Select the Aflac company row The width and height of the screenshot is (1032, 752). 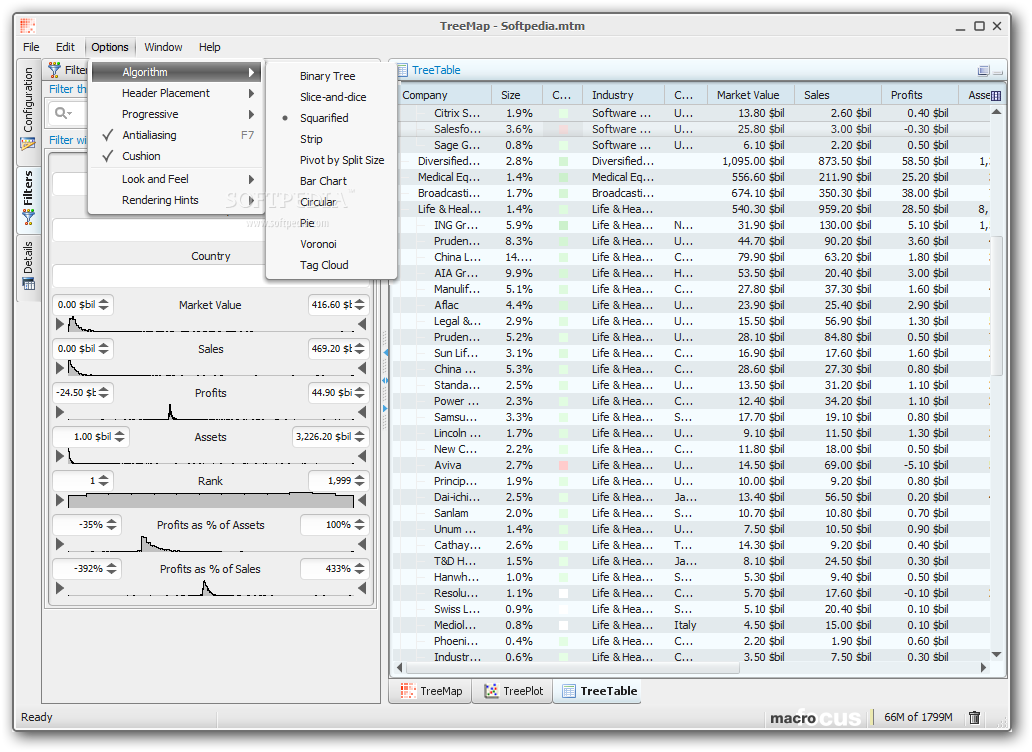[x=691, y=305]
